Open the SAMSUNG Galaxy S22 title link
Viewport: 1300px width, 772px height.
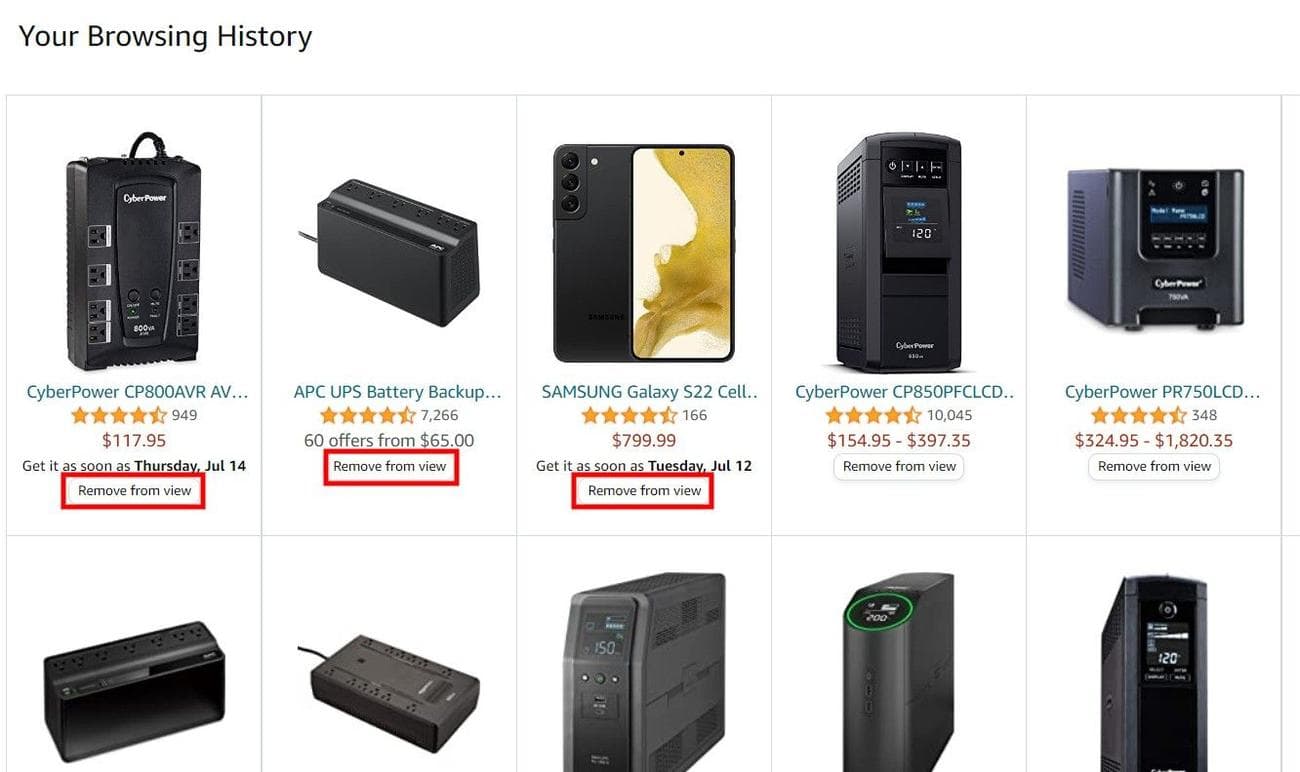(x=650, y=392)
